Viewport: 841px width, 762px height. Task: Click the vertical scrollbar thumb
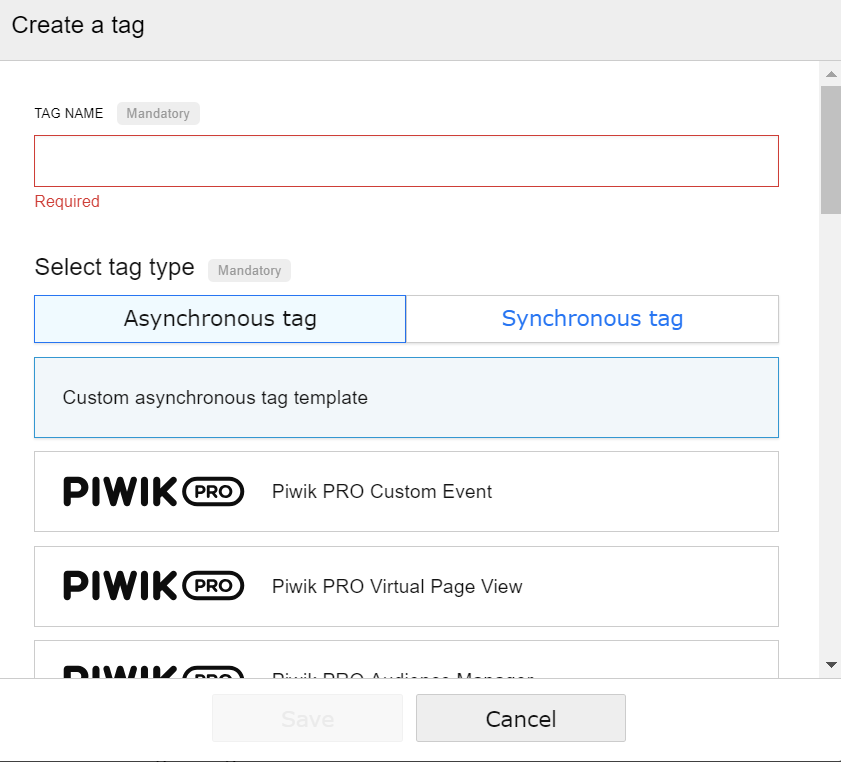830,148
